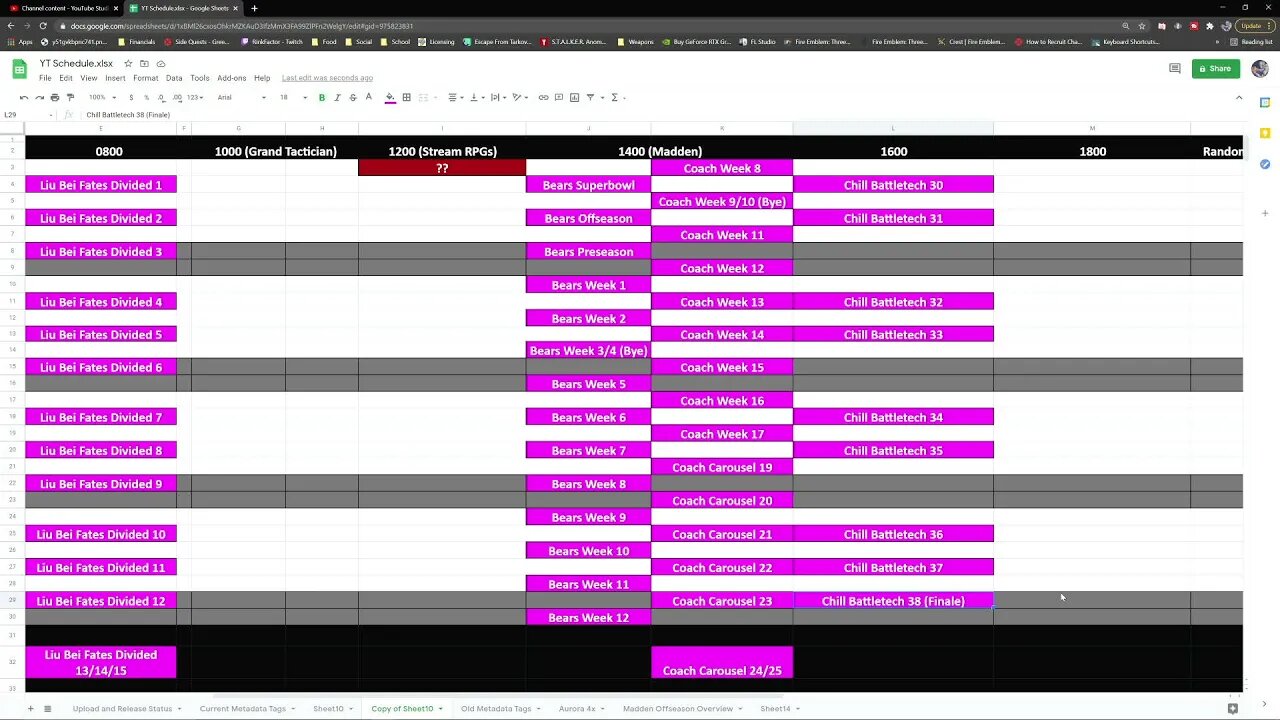Viewport: 1280px width, 720px height.
Task: Click the formula bar content
Action: 128,115
